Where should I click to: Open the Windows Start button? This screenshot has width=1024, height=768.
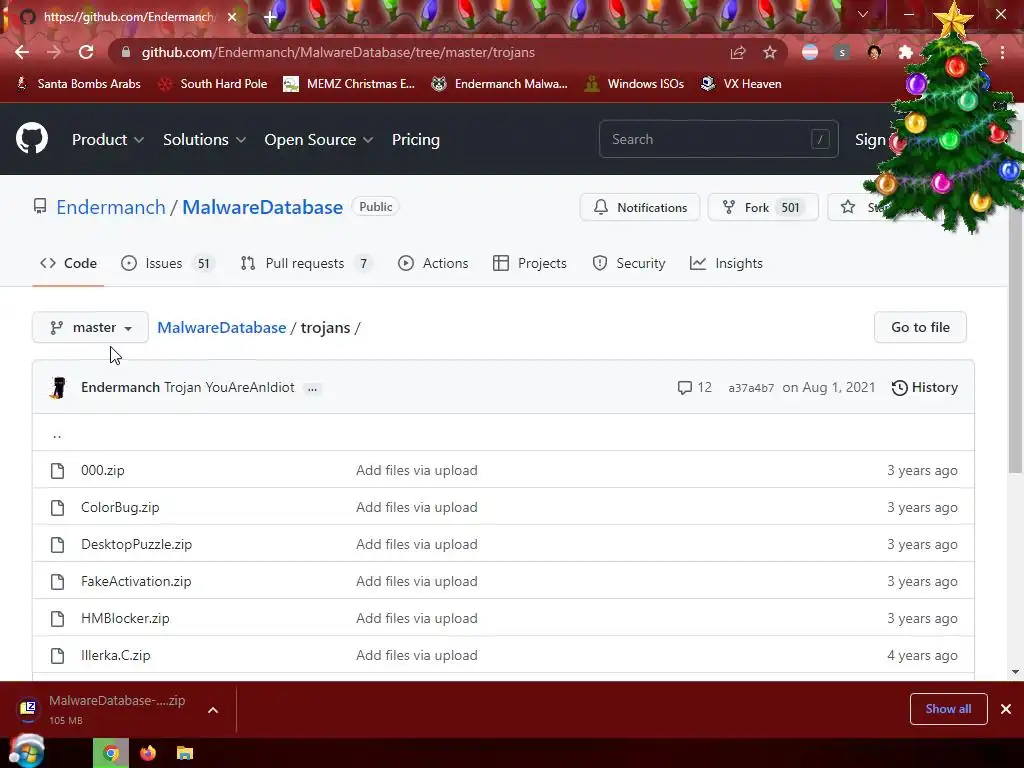pyautogui.click(x=26, y=752)
